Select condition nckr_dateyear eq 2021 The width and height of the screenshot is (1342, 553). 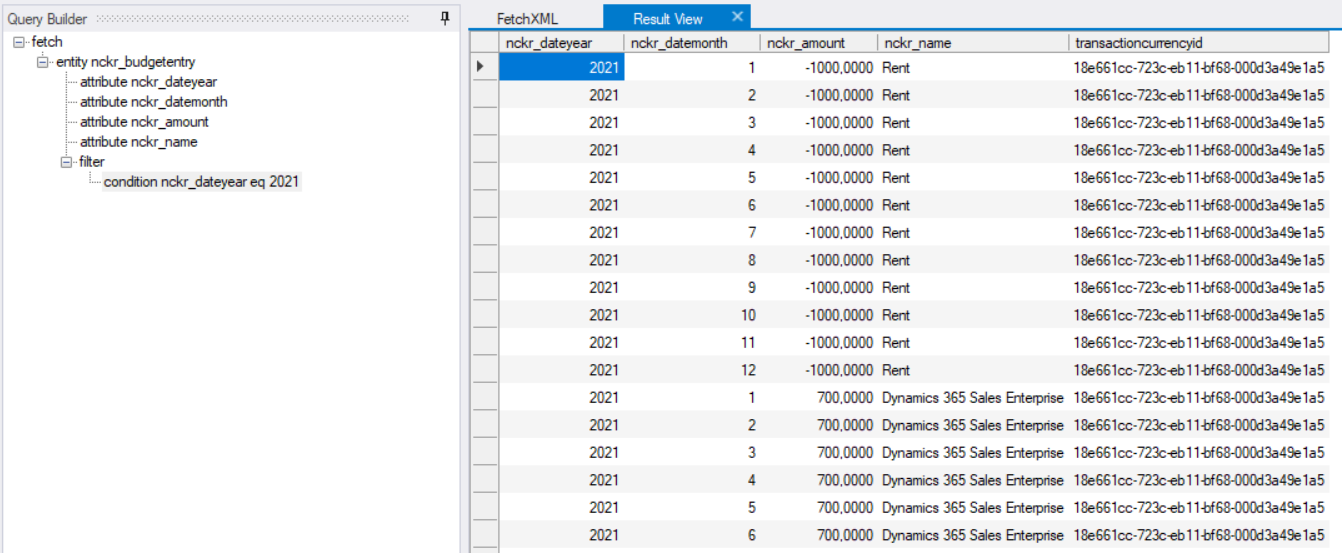[201, 182]
